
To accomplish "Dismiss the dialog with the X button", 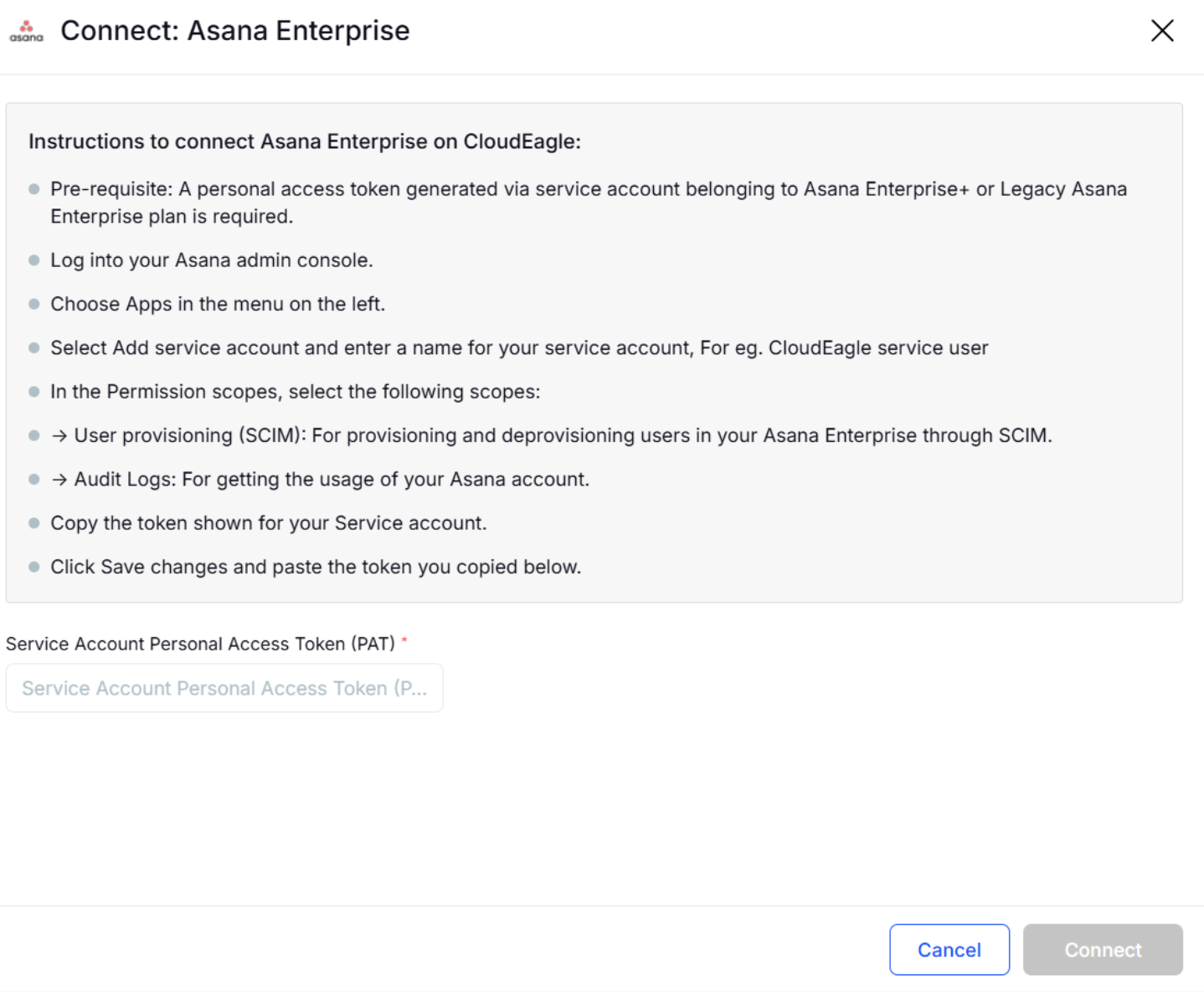I will pos(1163,30).
